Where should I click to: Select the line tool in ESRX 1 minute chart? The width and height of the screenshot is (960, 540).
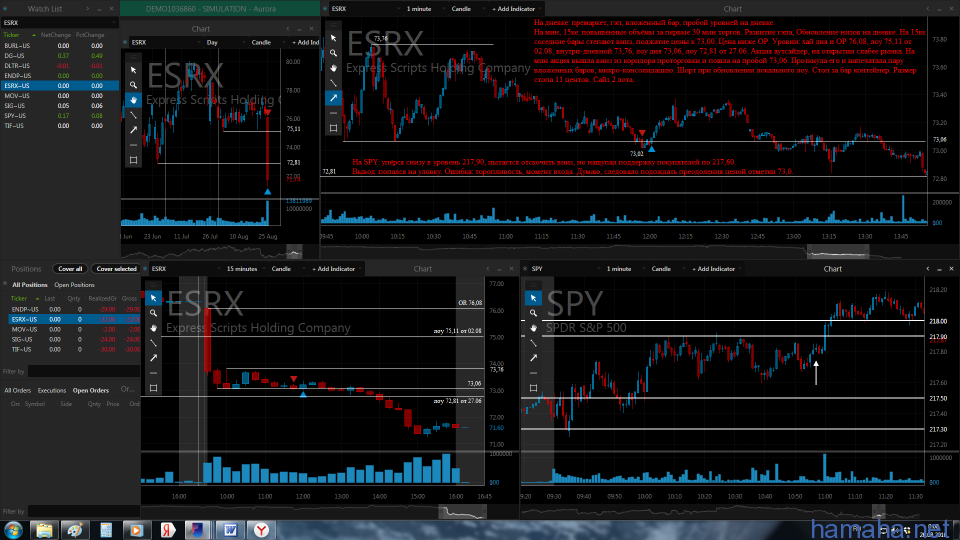click(333, 83)
